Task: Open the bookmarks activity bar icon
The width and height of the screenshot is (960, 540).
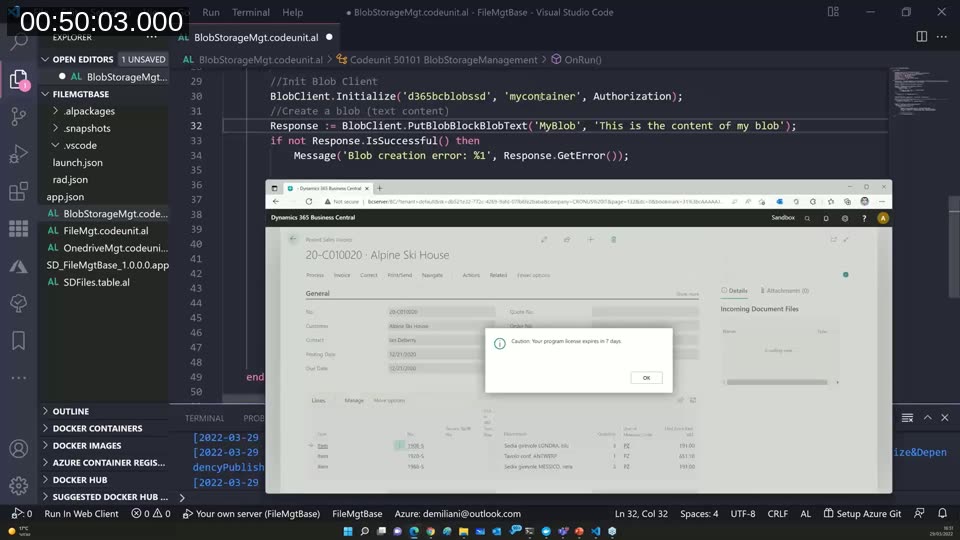Action: 18,340
